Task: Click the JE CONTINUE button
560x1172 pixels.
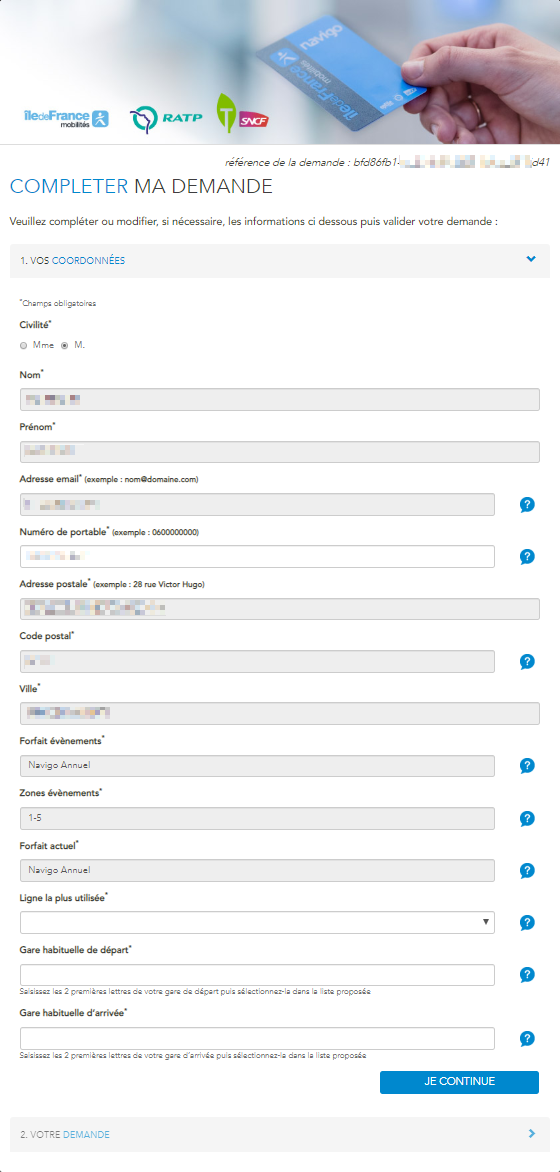Action: [459, 1082]
